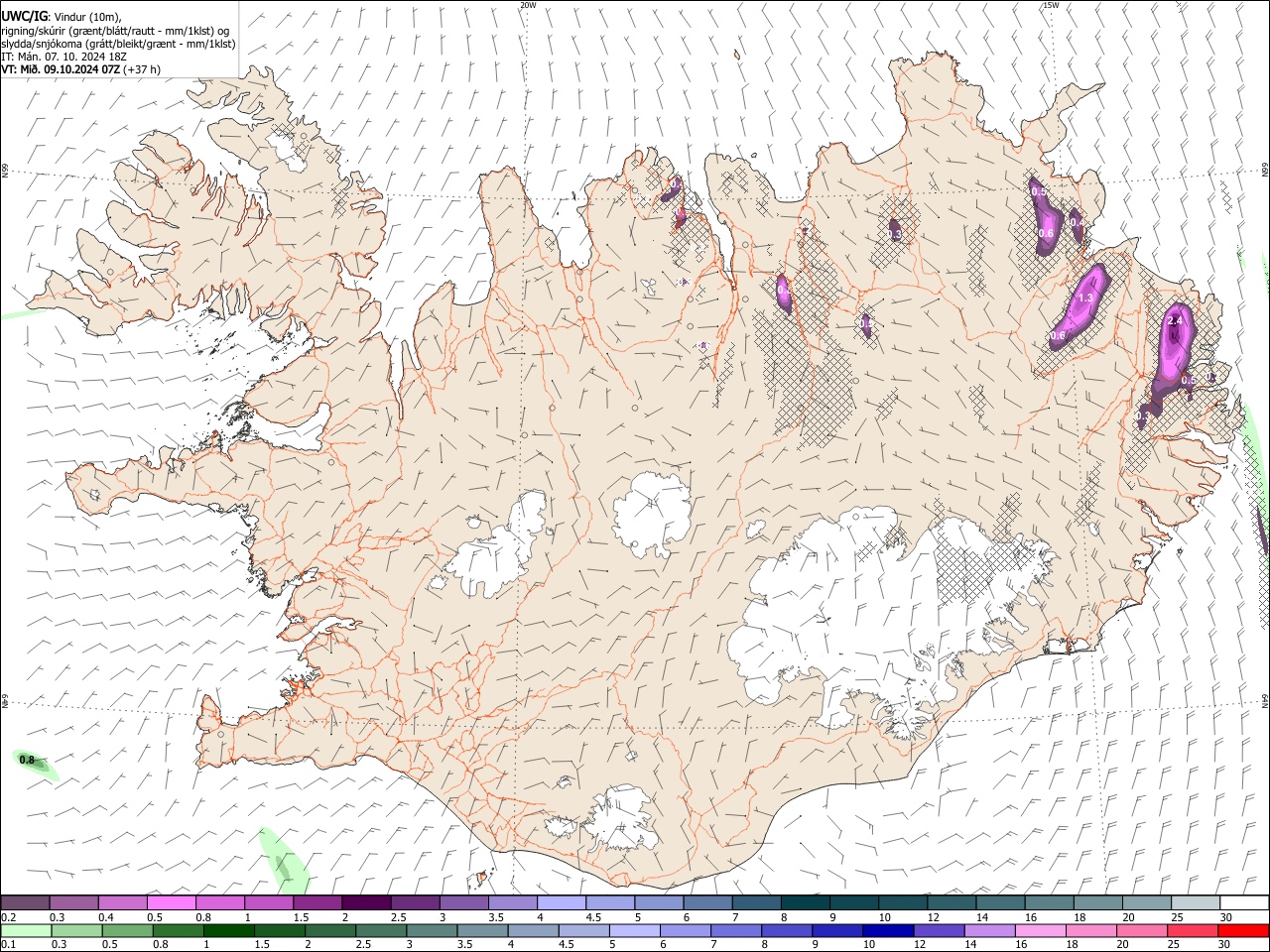Click the VT: Mið. 09.10.2024 07Z valid time
The height and width of the screenshot is (952, 1270).
[x=61, y=69]
